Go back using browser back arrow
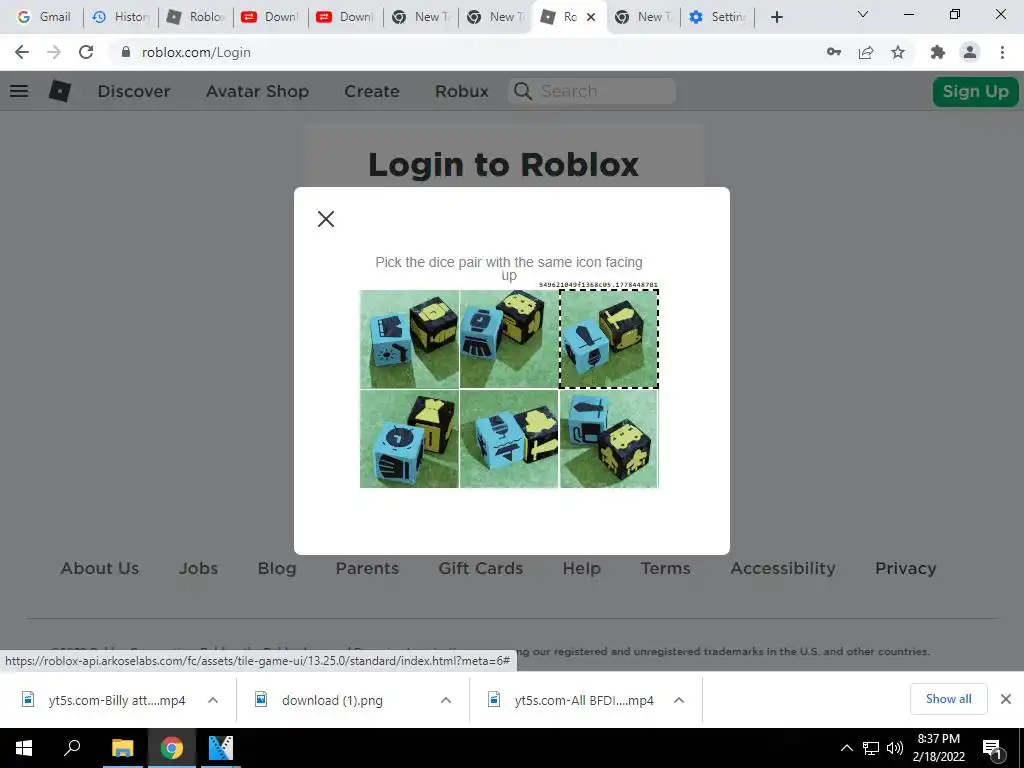This screenshot has height=768, width=1024. click(x=22, y=52)
